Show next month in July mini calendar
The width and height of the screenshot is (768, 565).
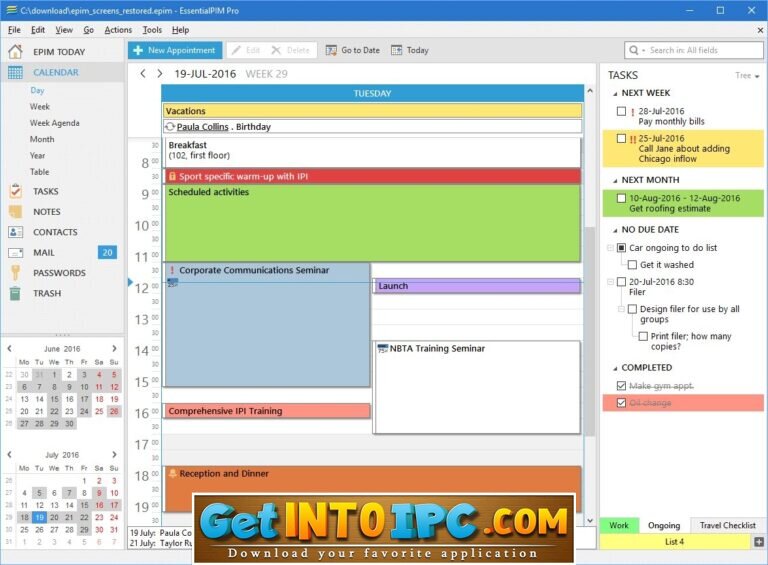point(114,455)
